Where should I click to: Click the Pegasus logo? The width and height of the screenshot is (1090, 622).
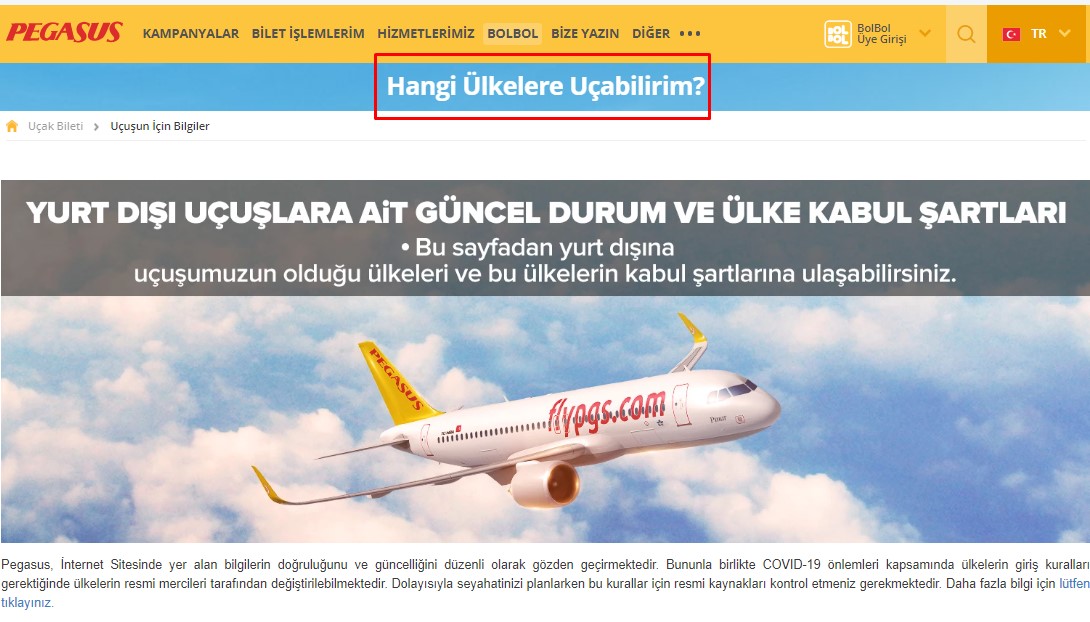64,33
